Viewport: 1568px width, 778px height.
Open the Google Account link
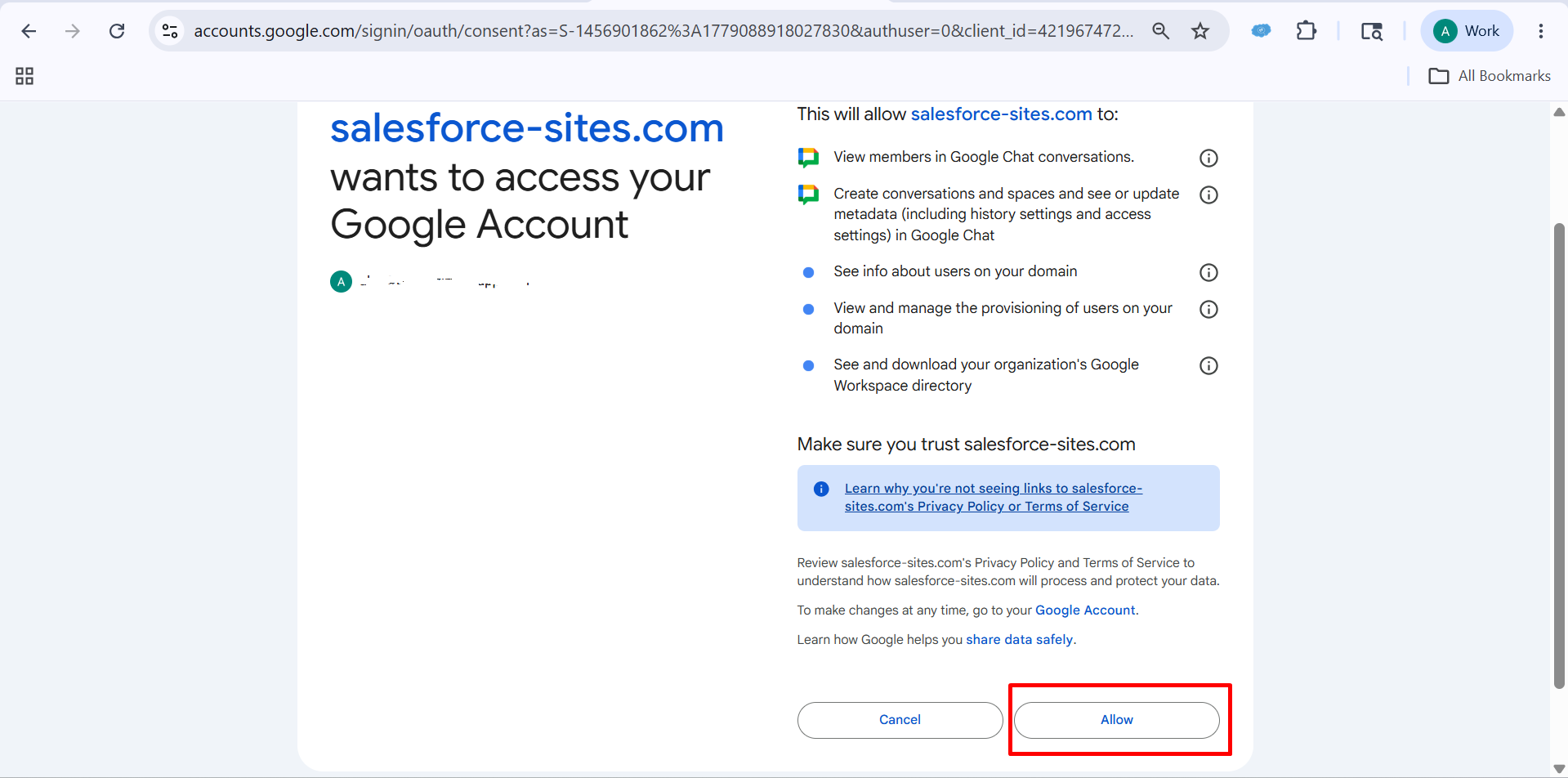pyautogui.click(x=1085, y=610)
